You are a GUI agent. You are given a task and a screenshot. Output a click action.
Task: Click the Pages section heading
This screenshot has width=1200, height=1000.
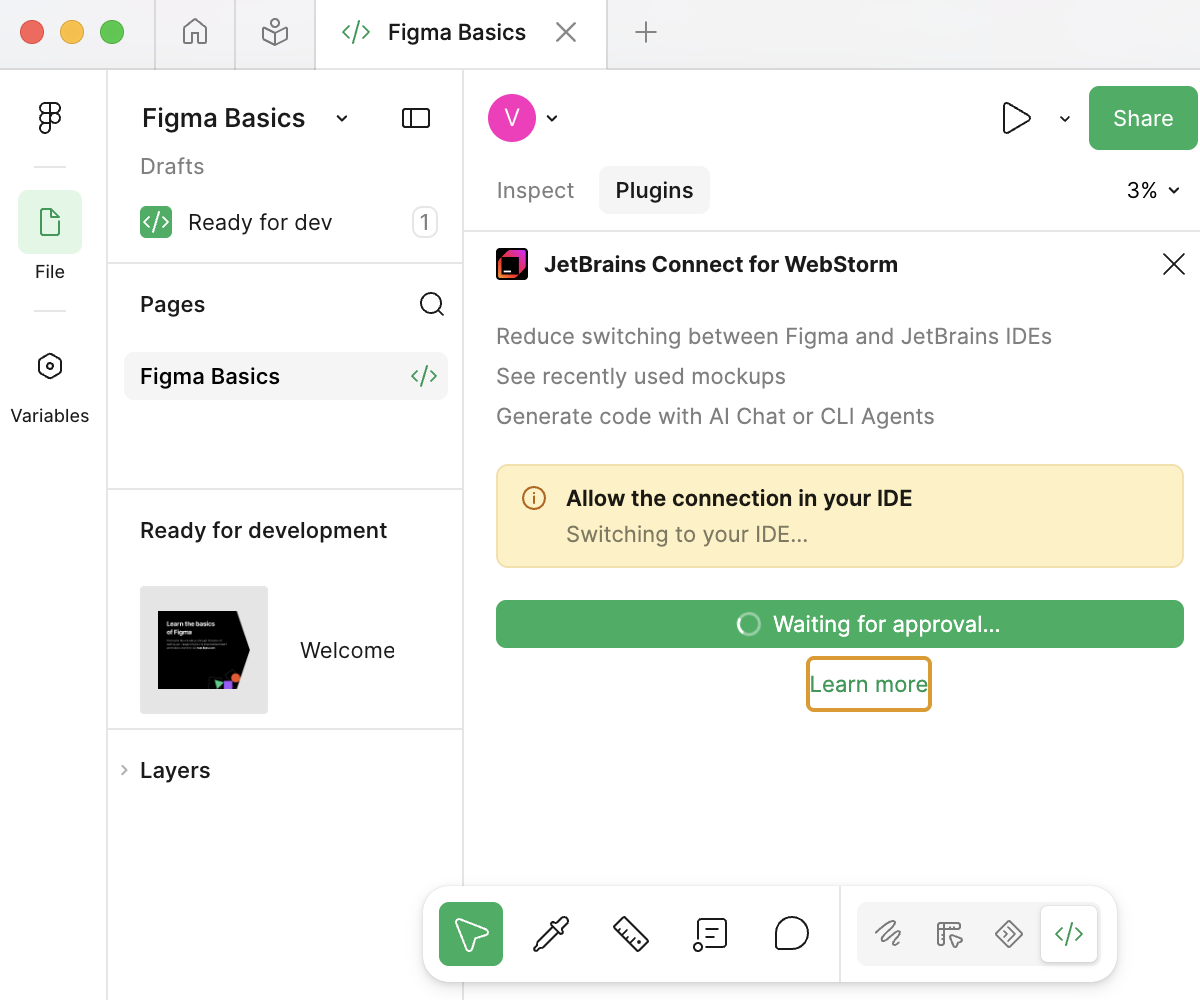172,304
